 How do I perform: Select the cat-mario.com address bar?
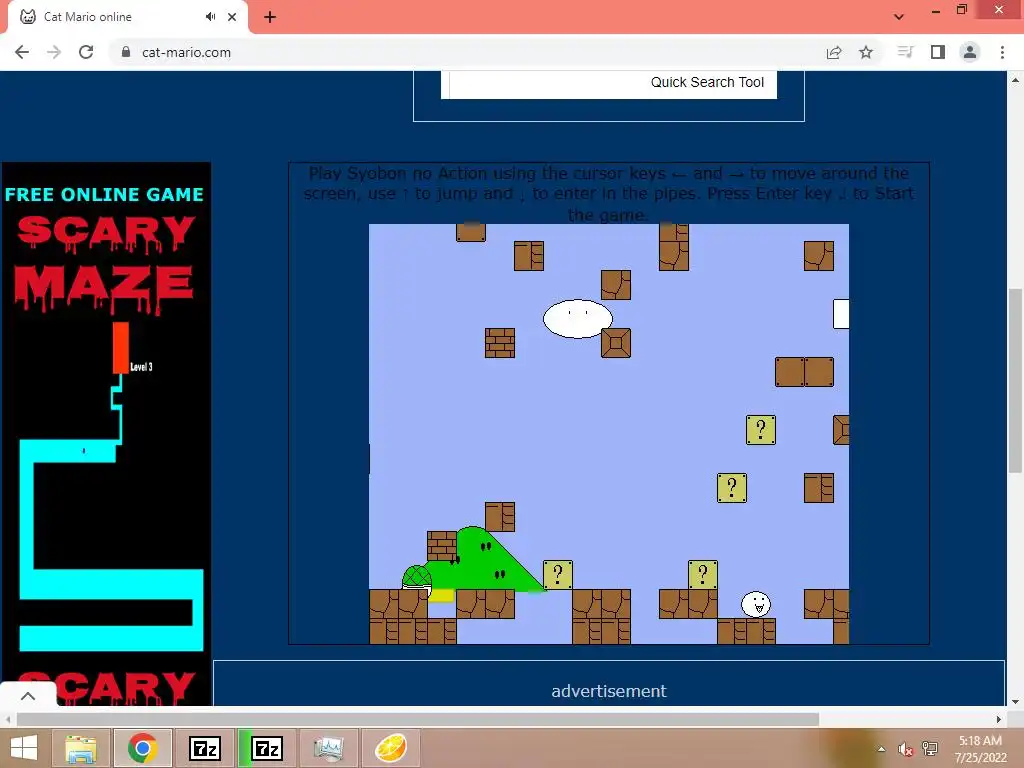(x=186, y=52)
